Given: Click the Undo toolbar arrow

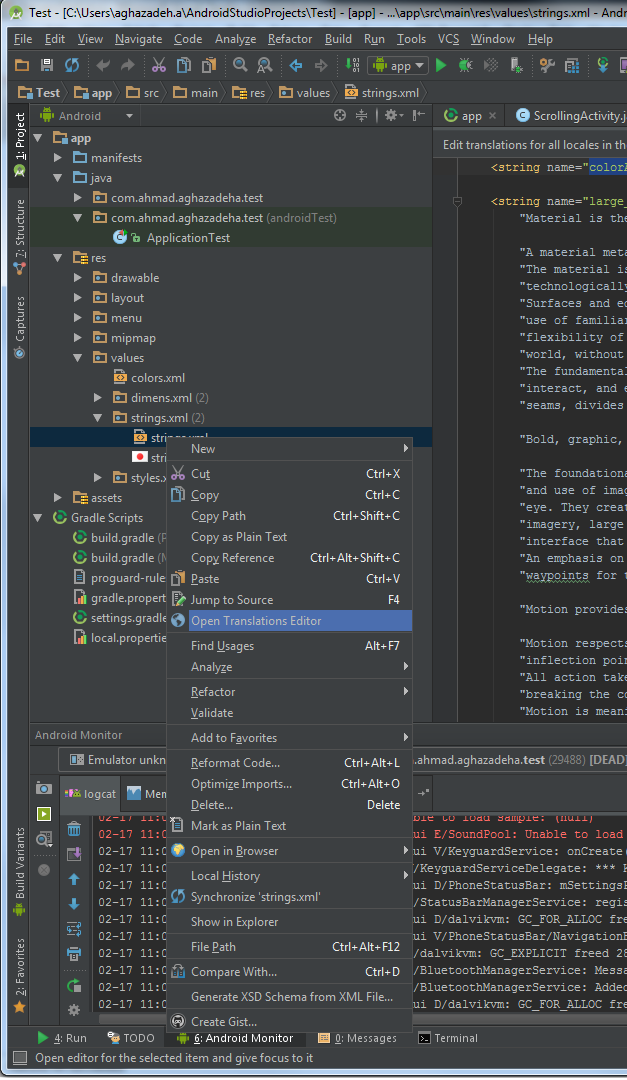Looking at the screenshot, I should (103, 65).
